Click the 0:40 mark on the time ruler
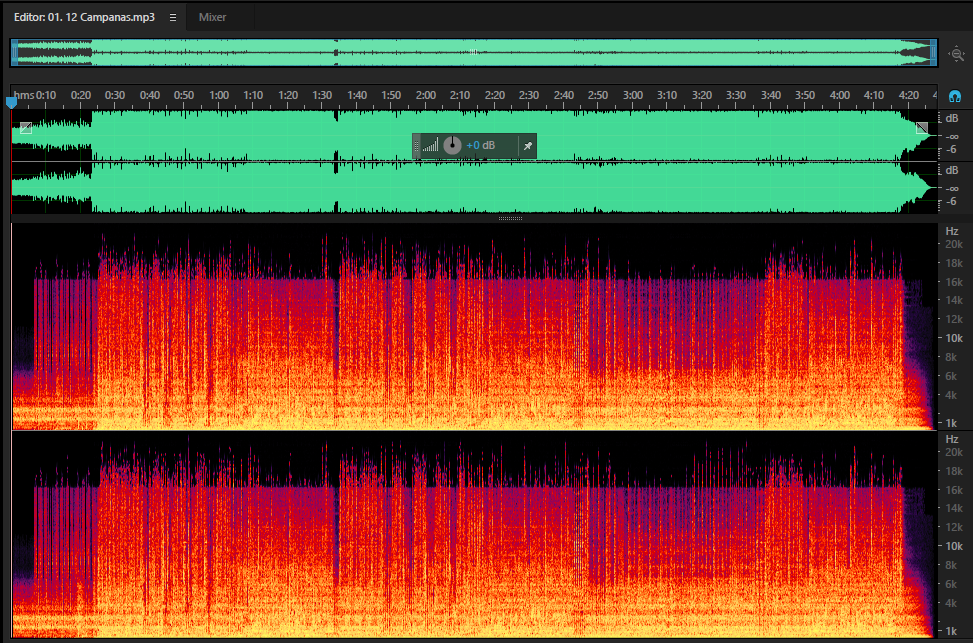This screenshot has width=973, height=643. point(150,96)
